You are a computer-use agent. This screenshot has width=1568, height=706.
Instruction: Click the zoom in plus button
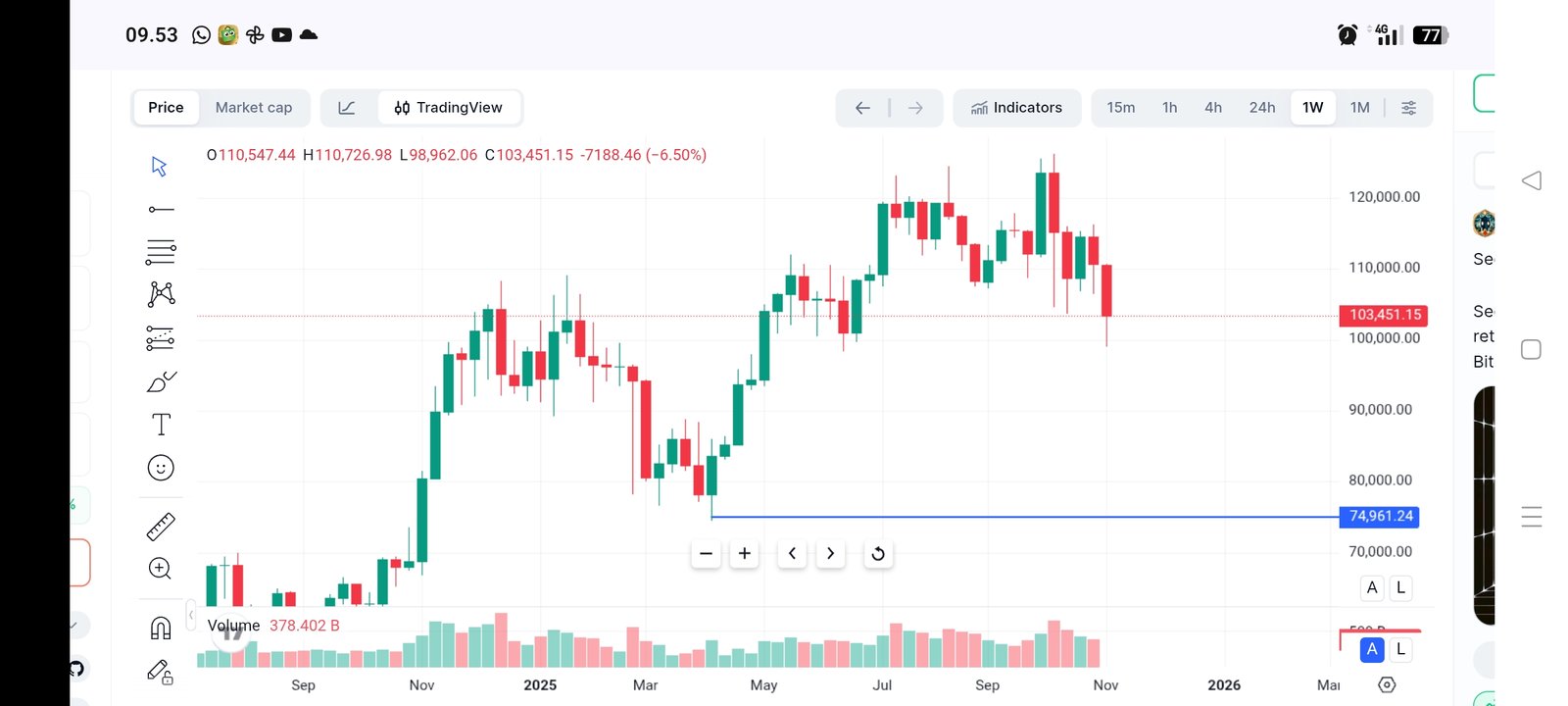click(x=745, y=554)
